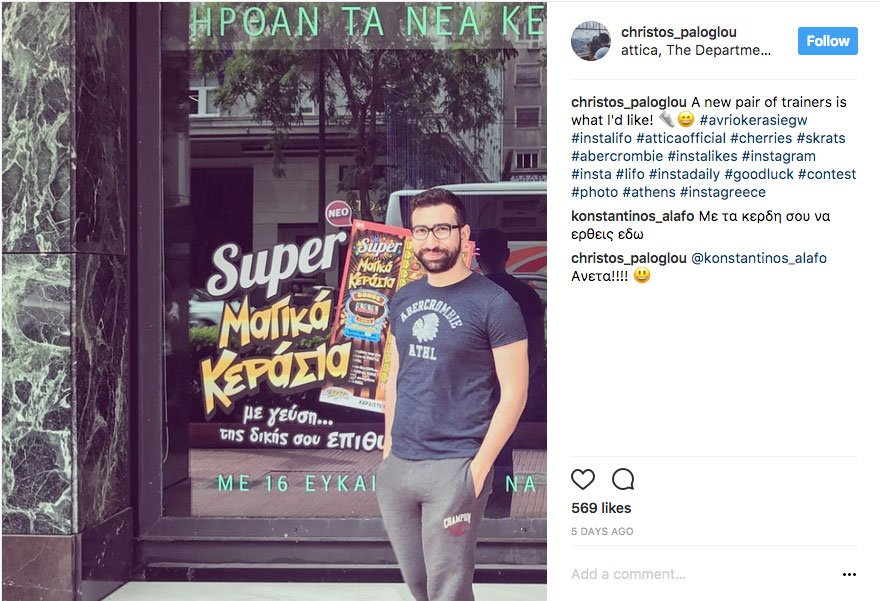Open hashtag #atticaofficial
Viewport: 880px width, 601px height.
tap(681, 138)
